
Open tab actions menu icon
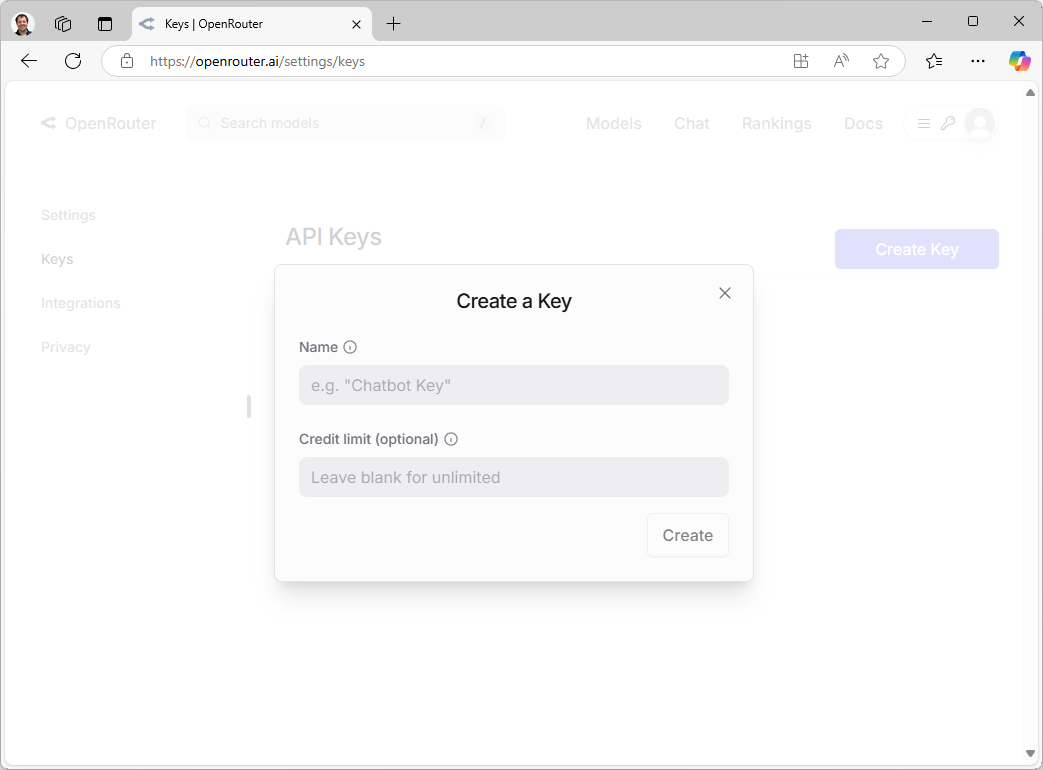105,24
